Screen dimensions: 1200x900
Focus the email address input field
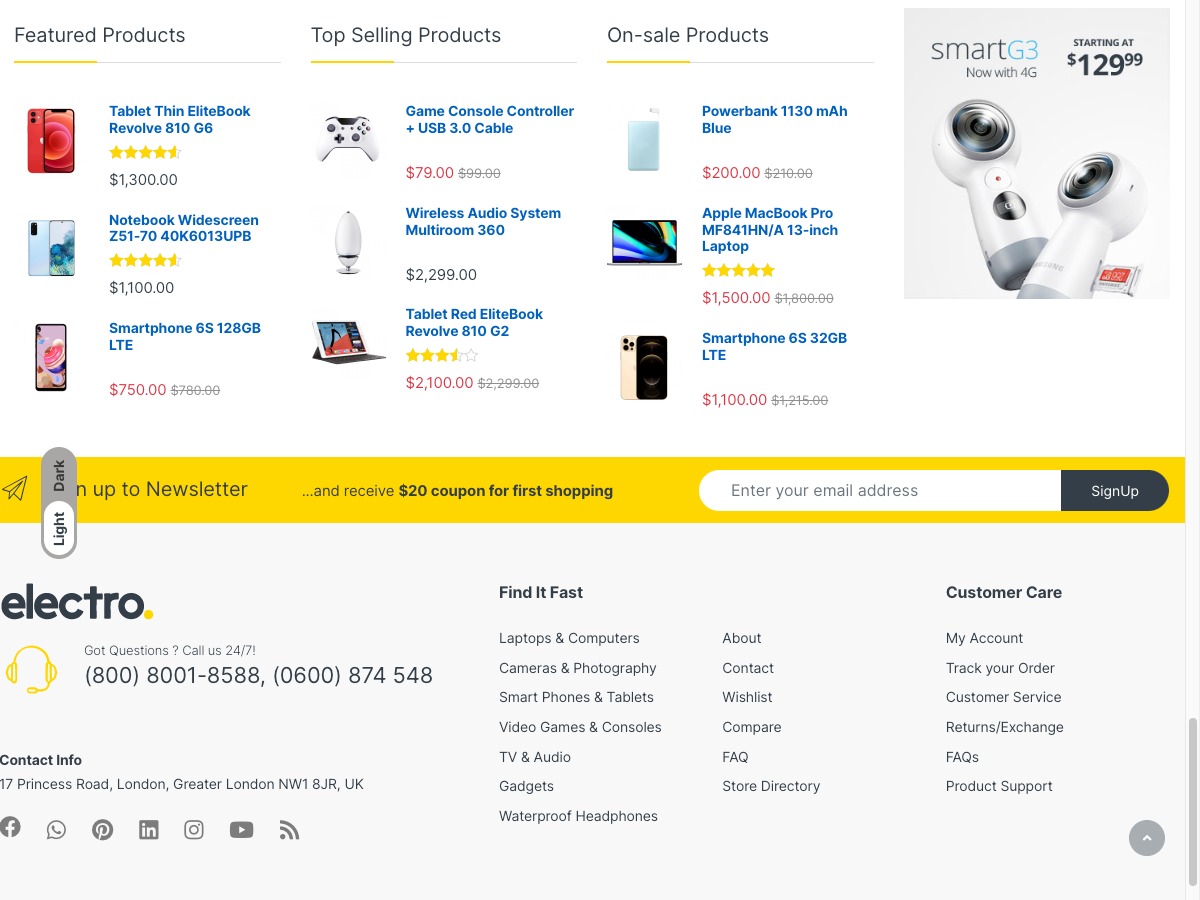click(880, 491)
